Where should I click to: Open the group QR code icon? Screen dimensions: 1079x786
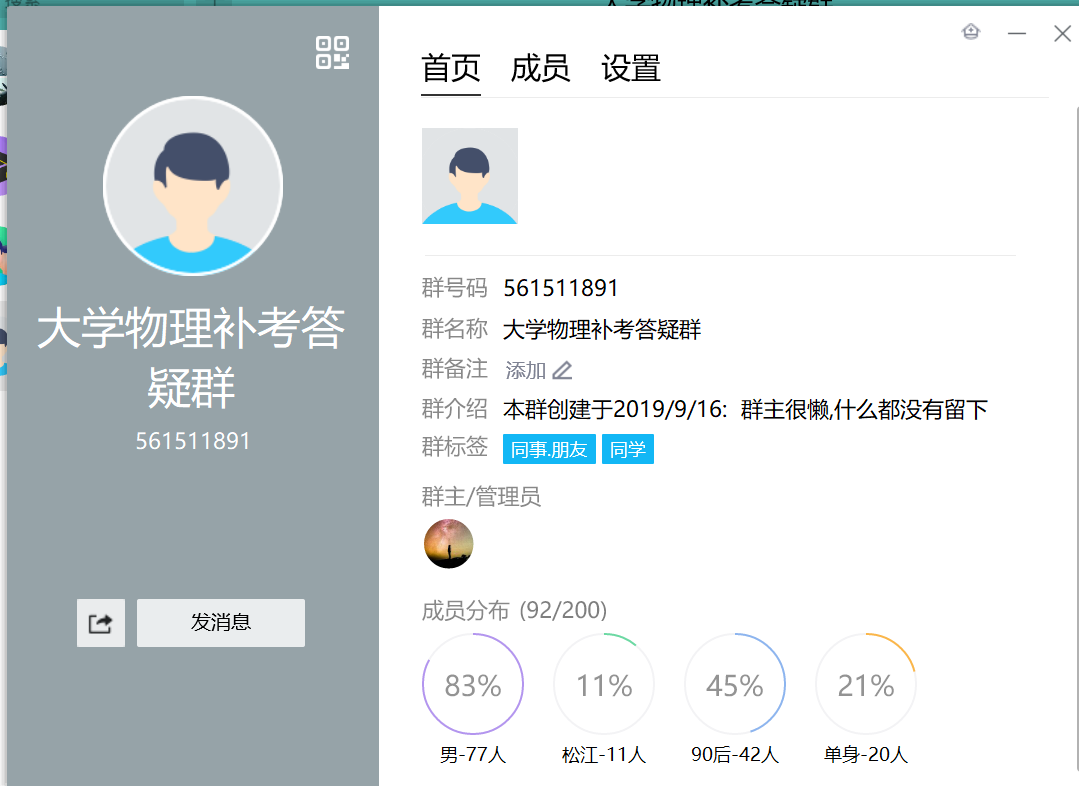click(332, 53)
